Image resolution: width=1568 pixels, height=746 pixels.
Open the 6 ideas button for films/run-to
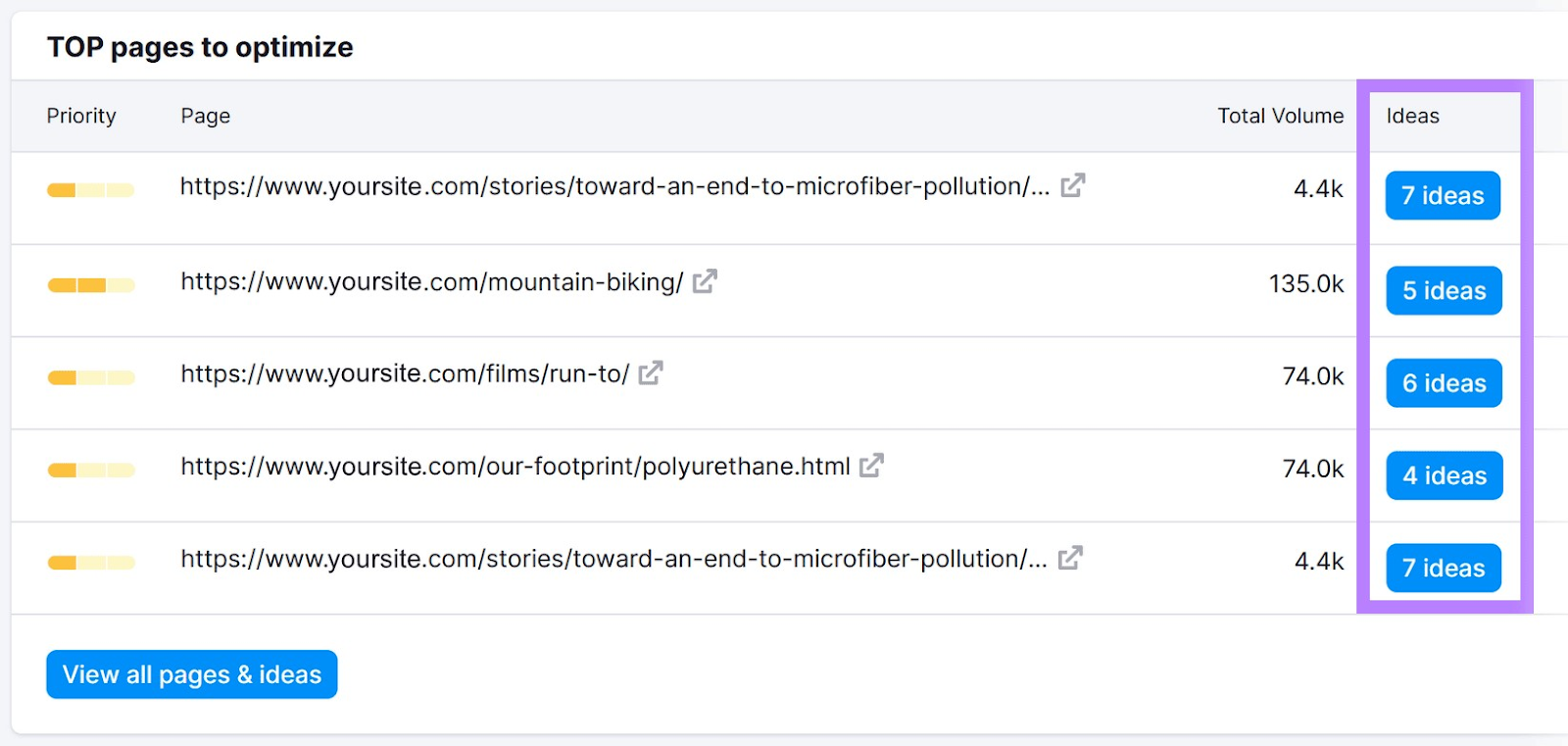(1444, 383)
